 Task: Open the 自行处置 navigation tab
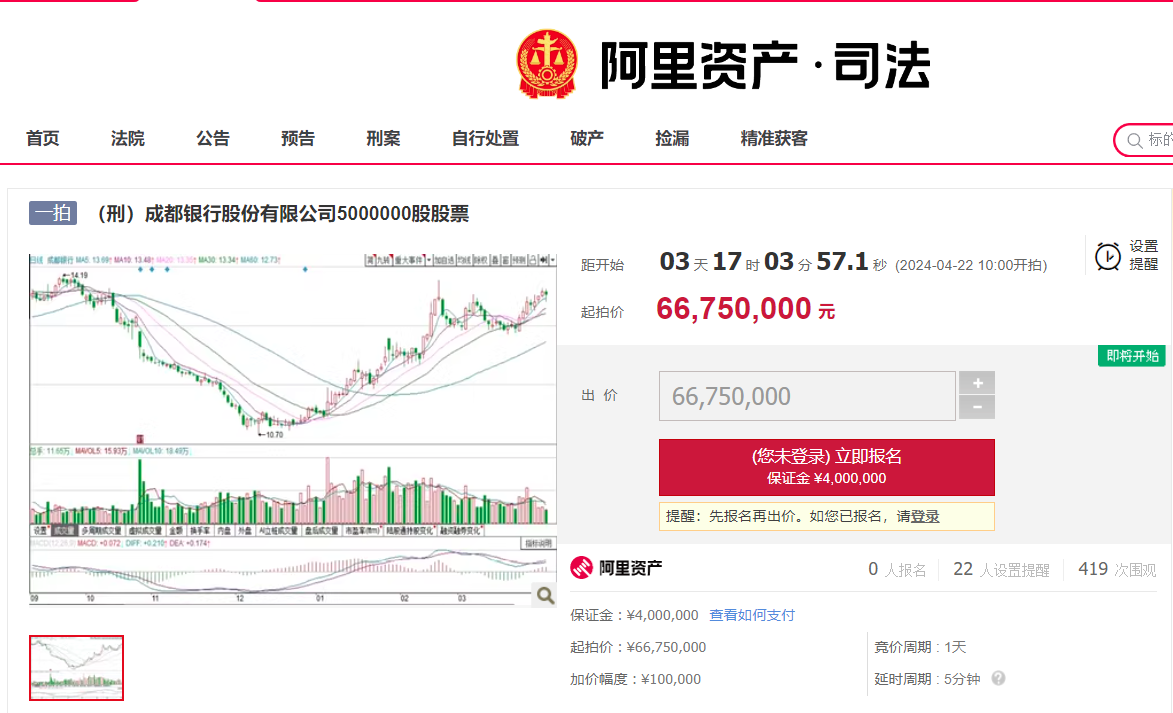(x=486, y=138)
